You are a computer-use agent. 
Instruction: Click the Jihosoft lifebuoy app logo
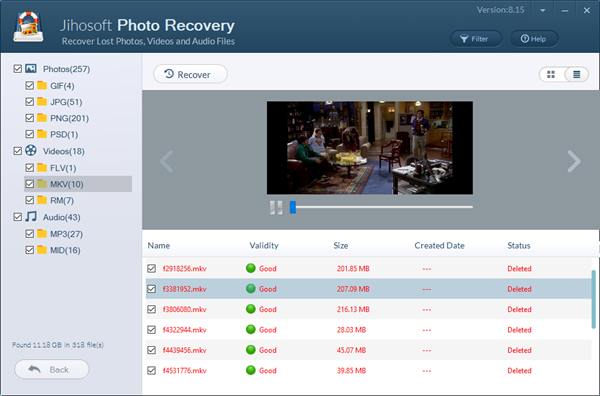pyautogui.click(x=28, y=26)
